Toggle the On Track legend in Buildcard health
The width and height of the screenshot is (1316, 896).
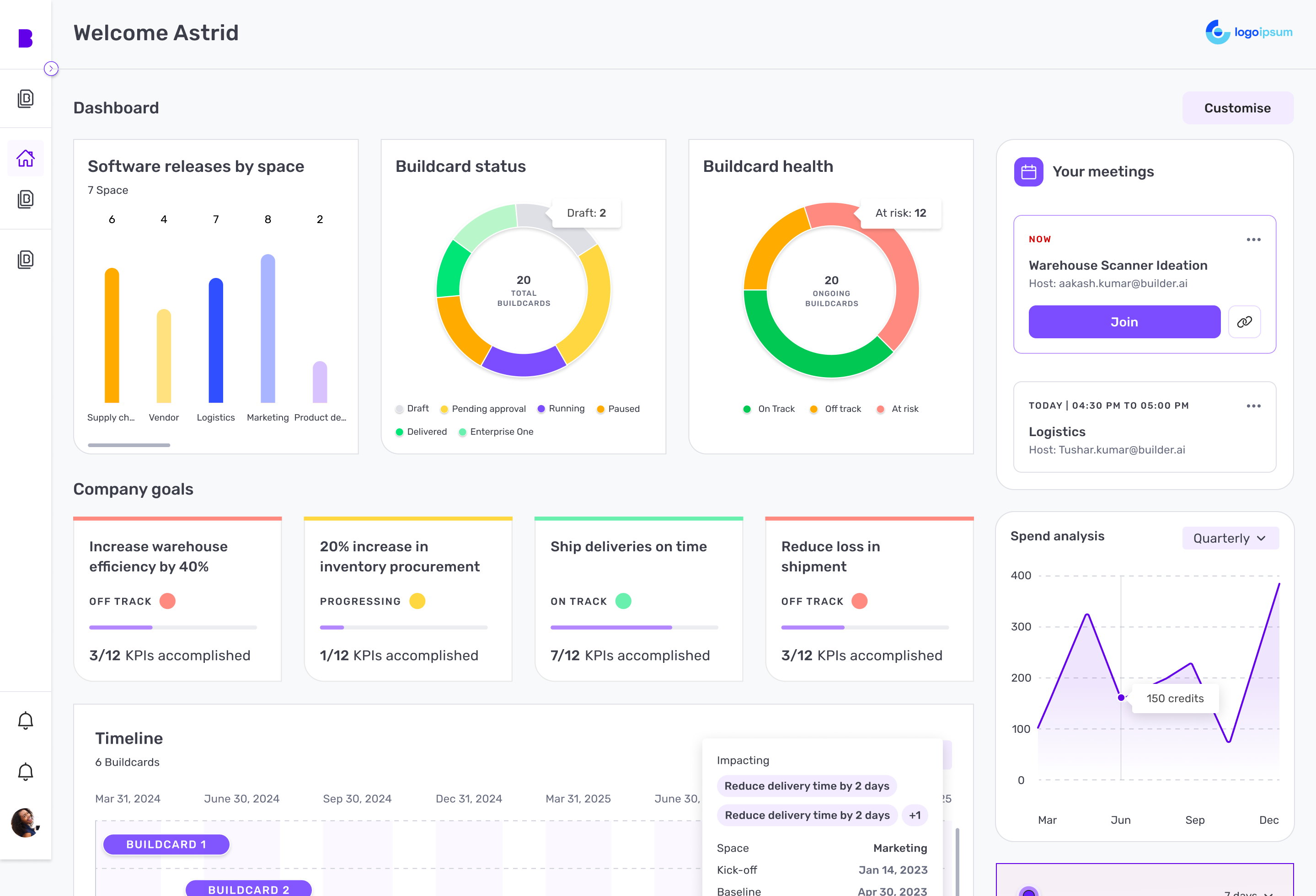pos(769,408)
